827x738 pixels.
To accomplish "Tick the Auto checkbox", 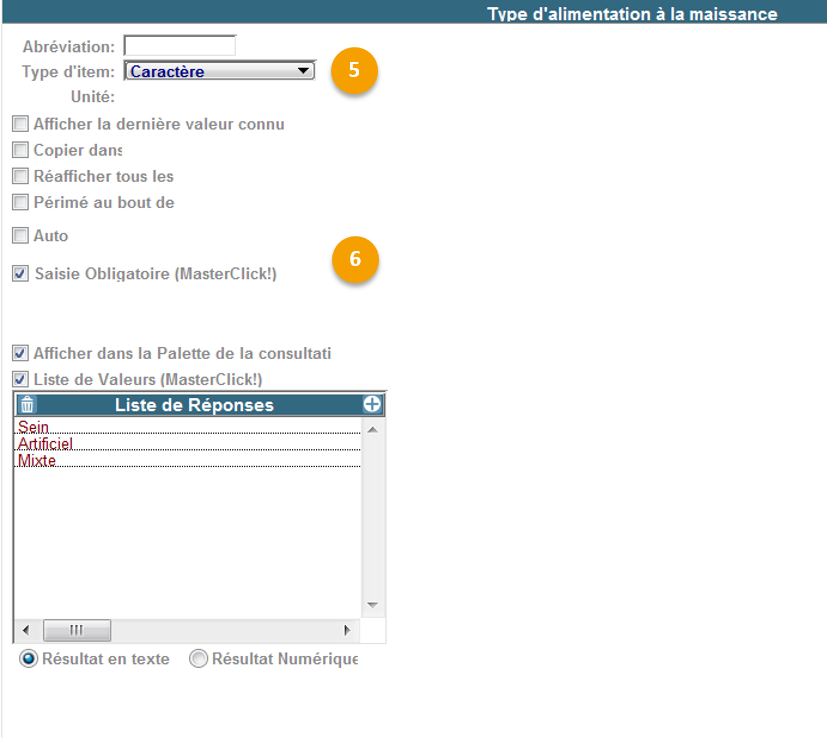I will [20, 237].
